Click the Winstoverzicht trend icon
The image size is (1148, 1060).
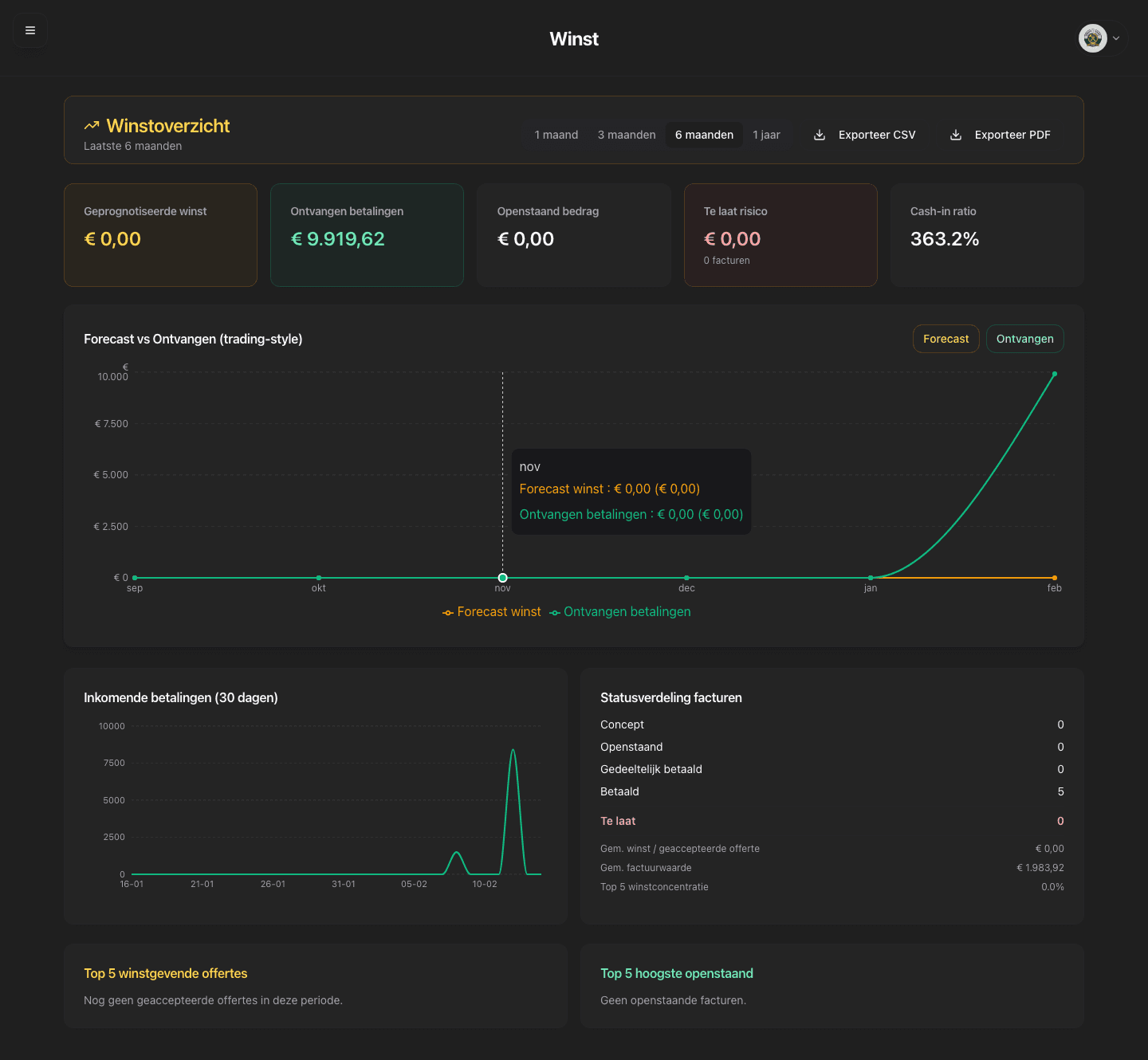tap(92, 126)
